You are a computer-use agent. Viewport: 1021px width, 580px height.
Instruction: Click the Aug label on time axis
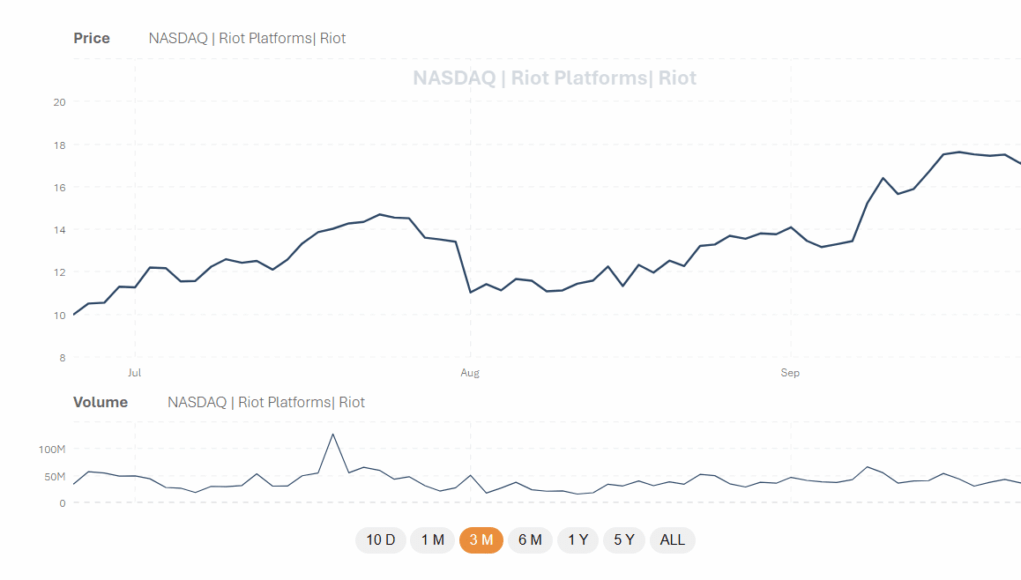tap(469, 373)
